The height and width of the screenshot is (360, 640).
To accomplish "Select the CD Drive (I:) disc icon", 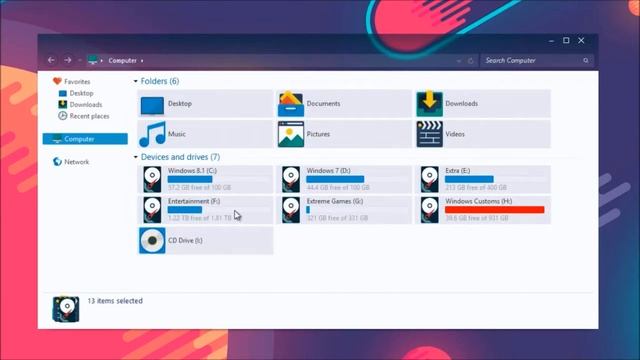I will point(152,240).
